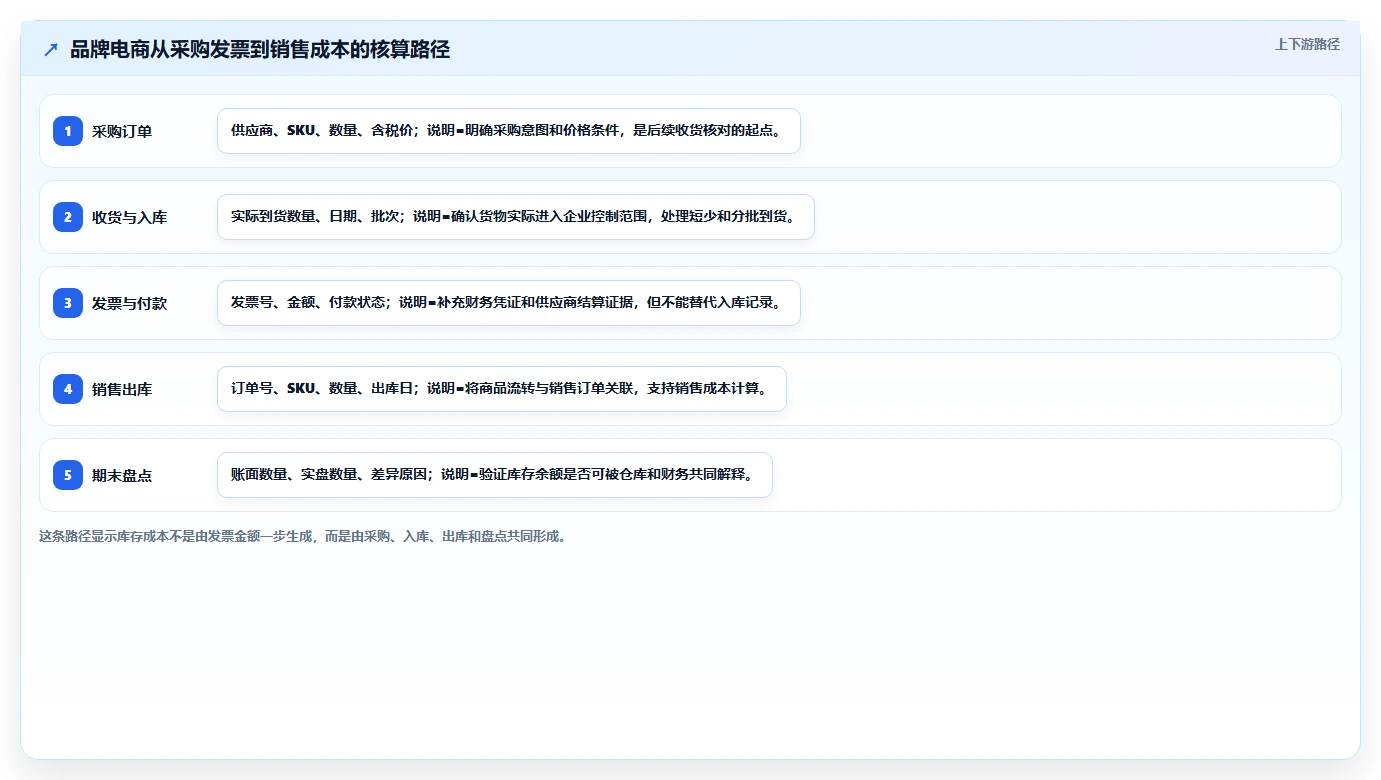Click the 销售出库 step label
Screen dimensions: 1381x780
(x=122, y=389)
